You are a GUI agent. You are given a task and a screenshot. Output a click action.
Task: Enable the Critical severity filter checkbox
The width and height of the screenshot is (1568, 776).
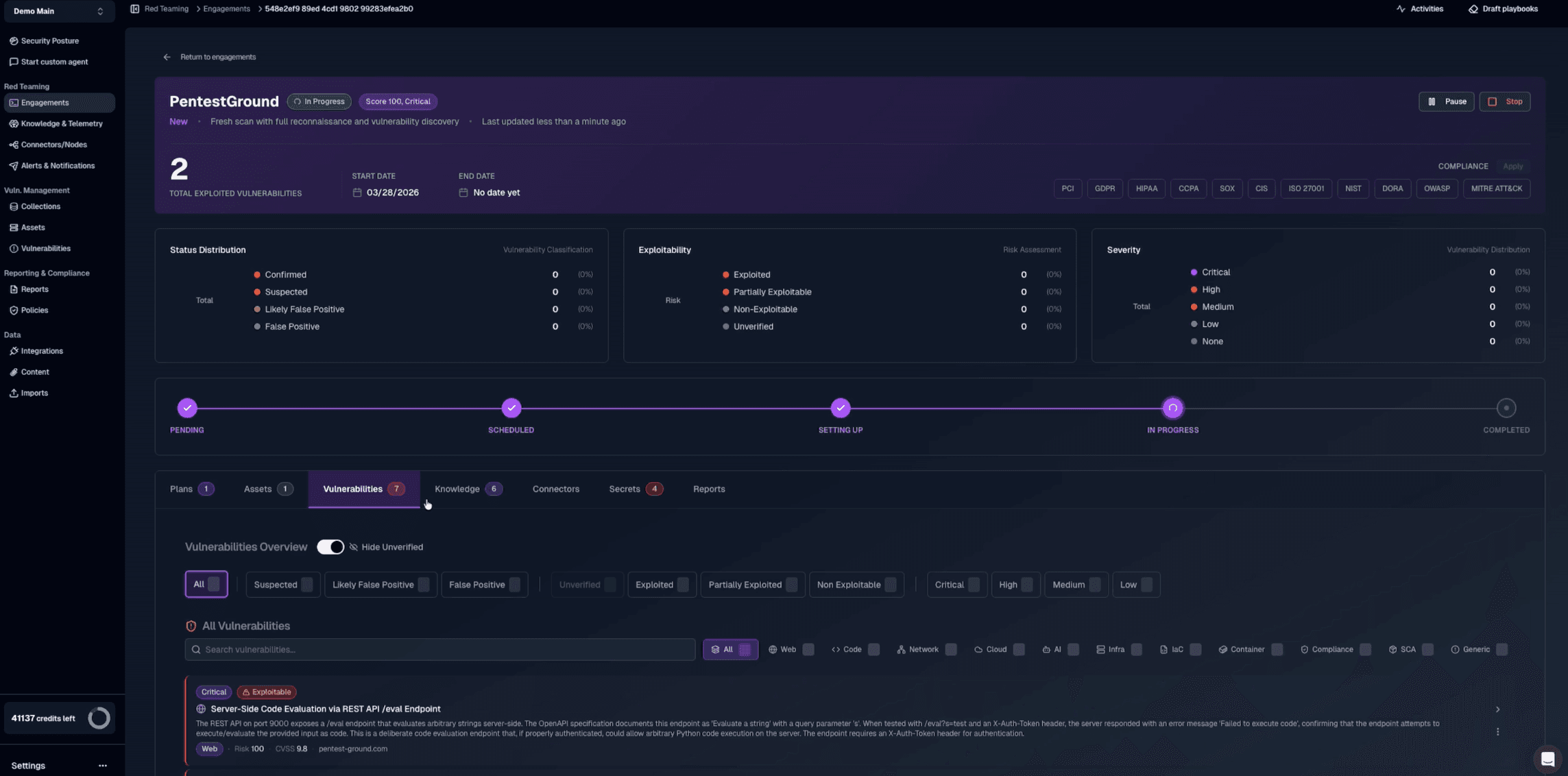[x=974, y=584]
